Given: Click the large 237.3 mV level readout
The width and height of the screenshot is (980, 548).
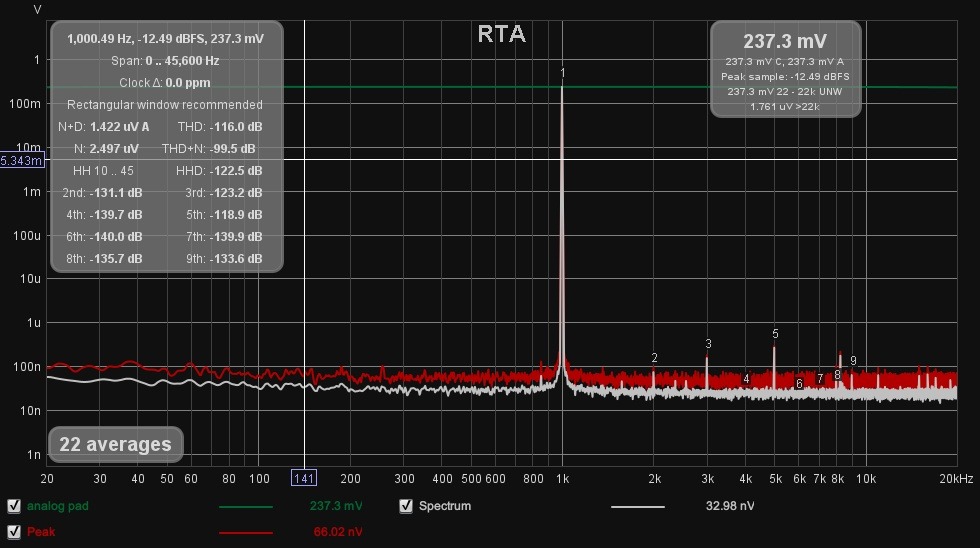Looking at the screenshot, I should 785,41.
